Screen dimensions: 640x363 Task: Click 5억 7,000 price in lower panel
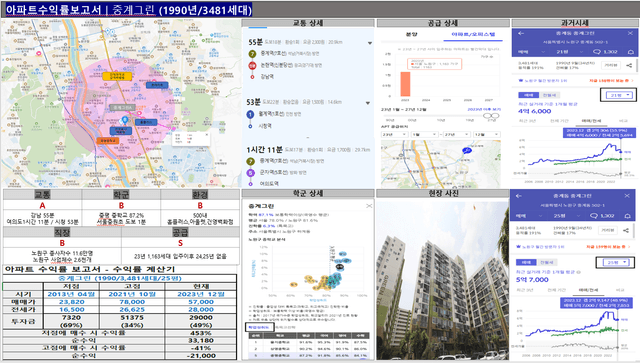(532, 280)
